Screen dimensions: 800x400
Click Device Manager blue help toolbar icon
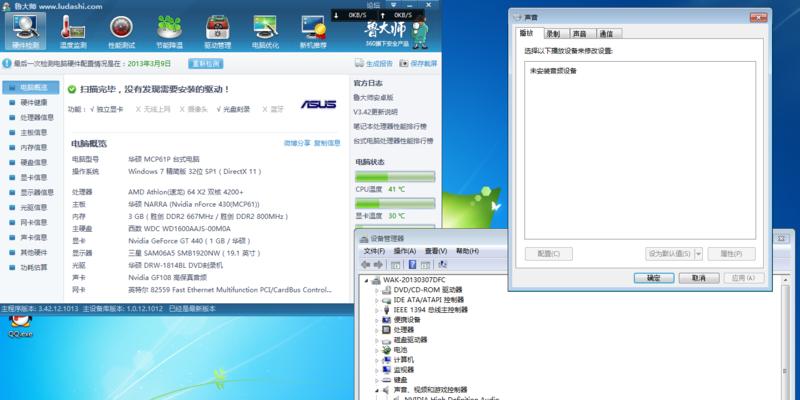[413, 265]
